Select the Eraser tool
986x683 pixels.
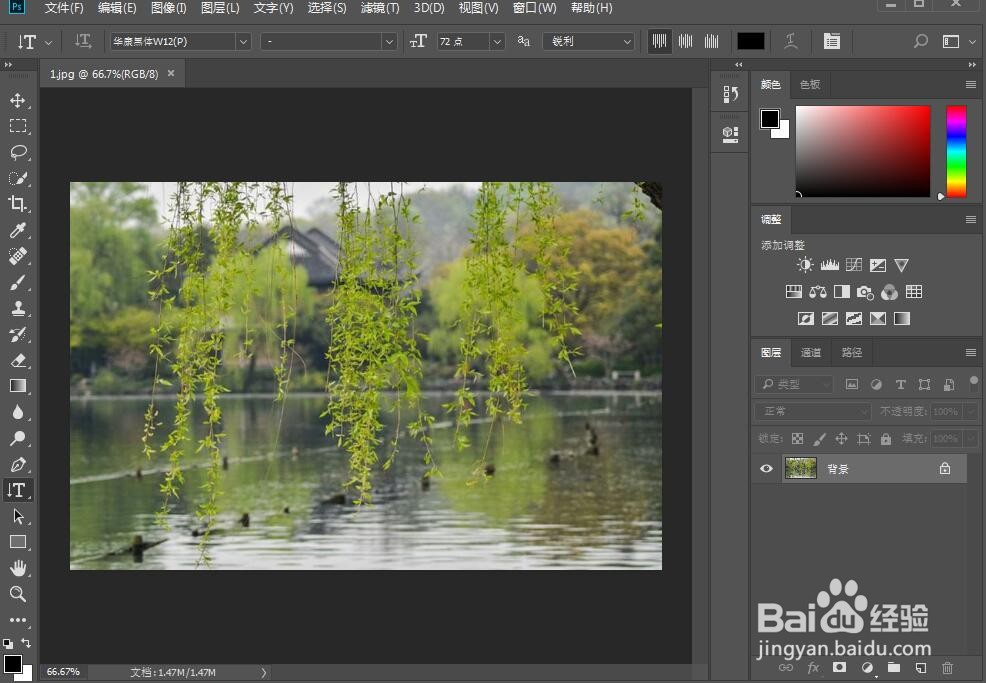18,360
